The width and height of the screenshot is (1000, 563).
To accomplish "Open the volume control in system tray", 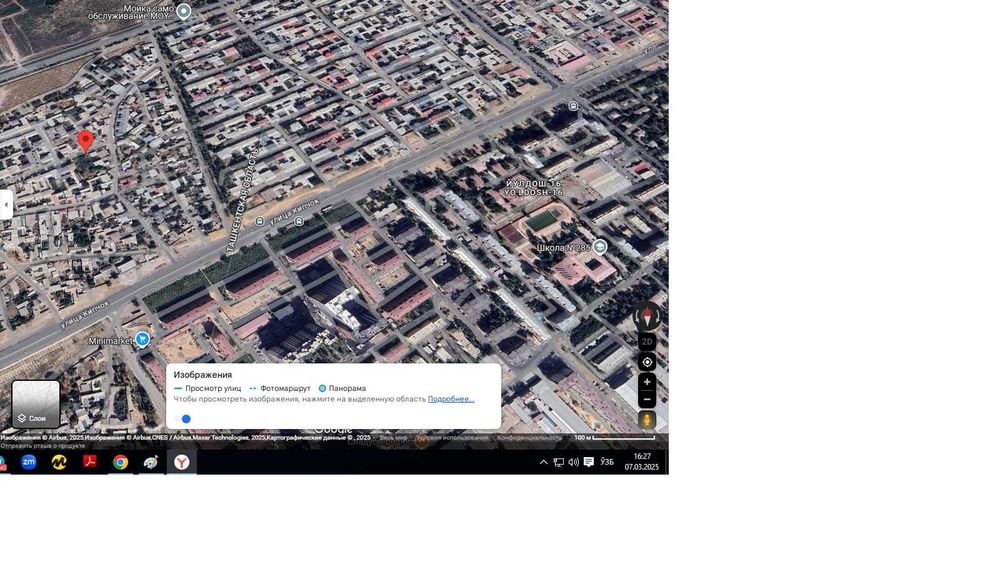I will click(x=573, y=462).
